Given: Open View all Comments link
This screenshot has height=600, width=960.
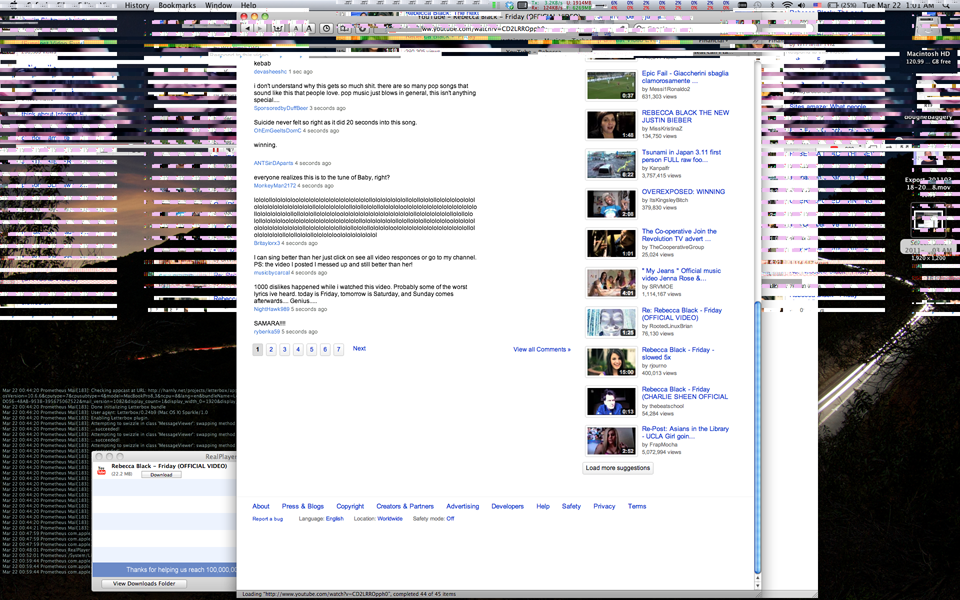Looking at the screenshot, I should click(542, 349).
